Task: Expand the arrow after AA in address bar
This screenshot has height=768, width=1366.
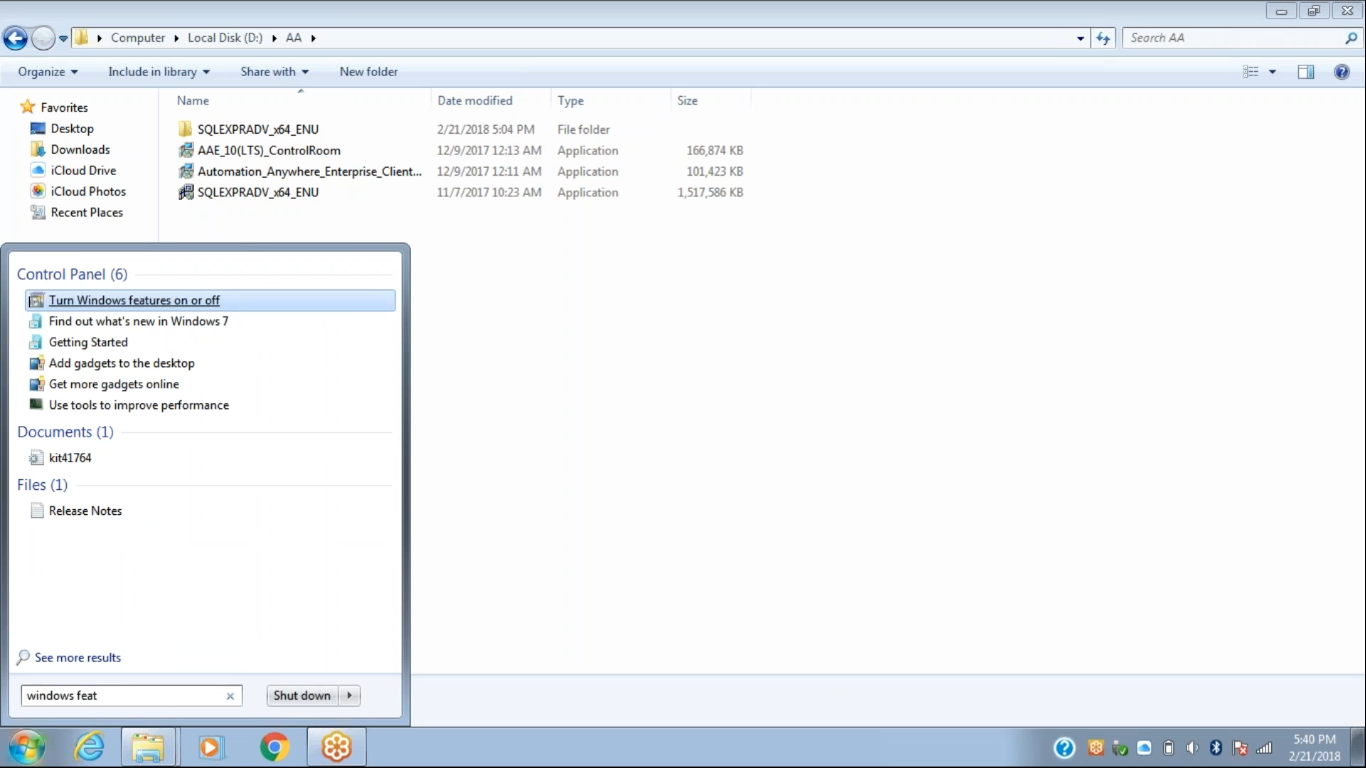Action: click(313, 38)
